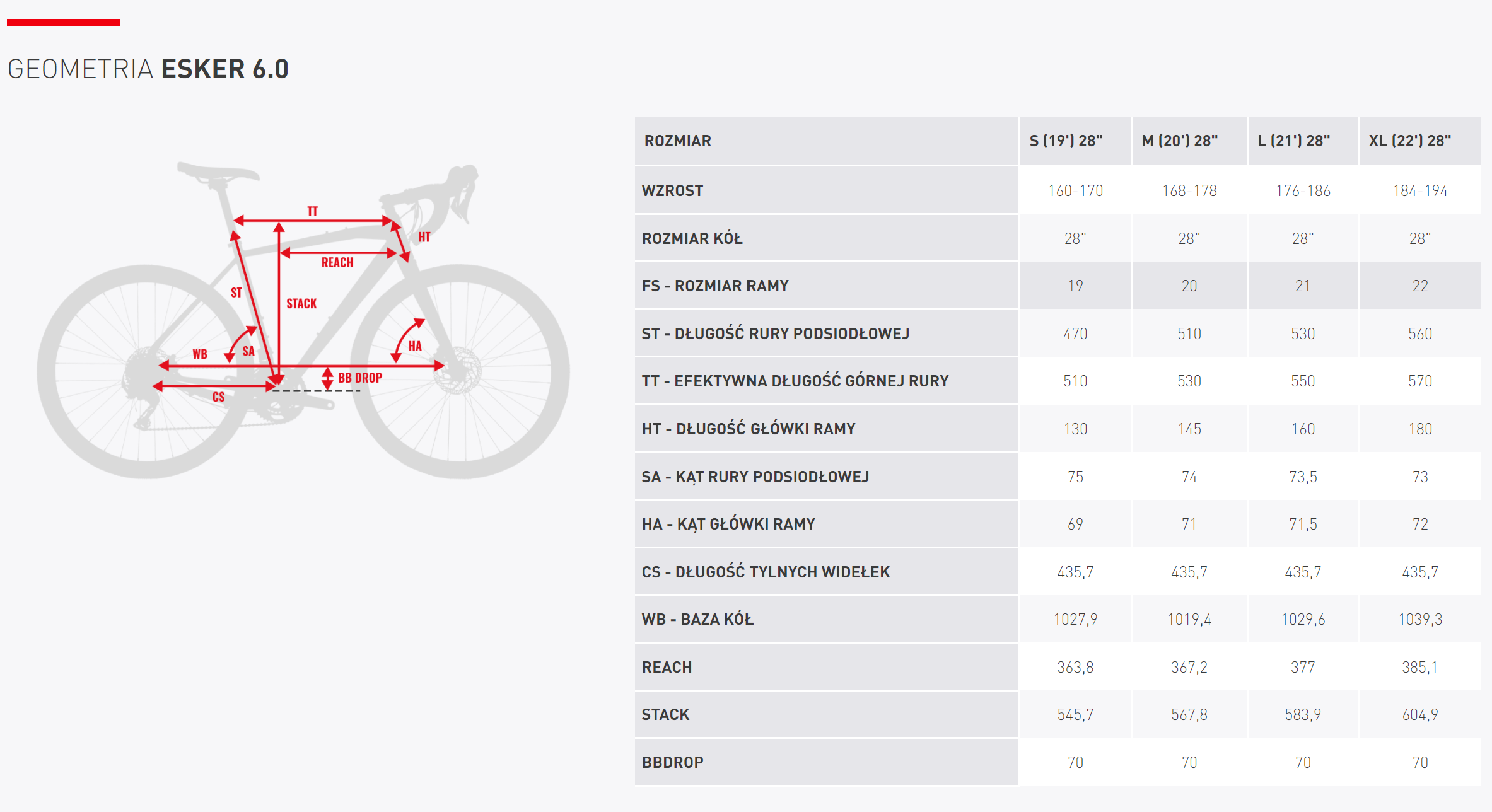Click the TT label on the bike diagram
1492x812 pixels.
click(x=313, y=211)
